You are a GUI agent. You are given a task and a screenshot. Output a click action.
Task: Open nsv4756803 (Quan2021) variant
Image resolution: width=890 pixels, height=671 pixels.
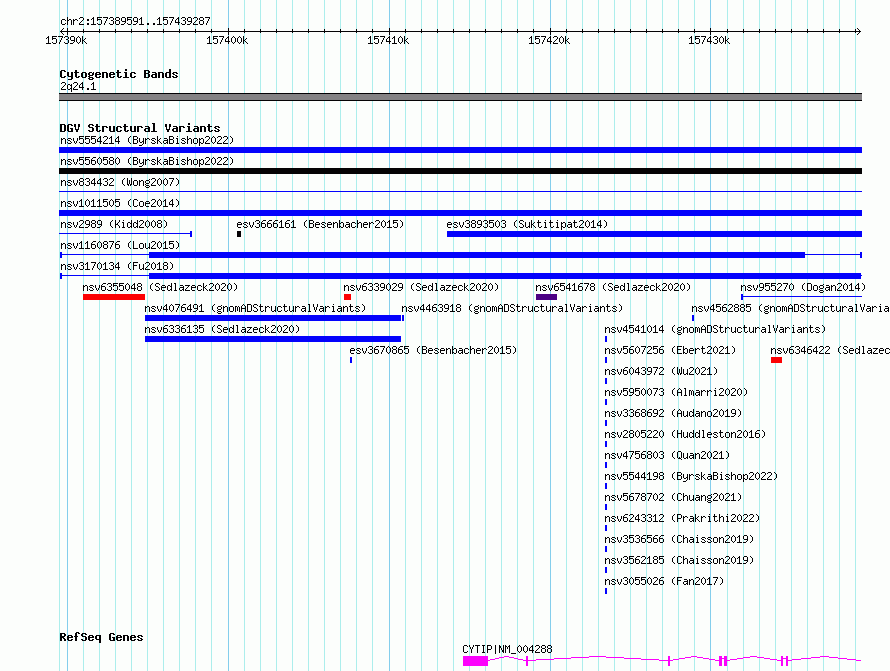(667, 455)
